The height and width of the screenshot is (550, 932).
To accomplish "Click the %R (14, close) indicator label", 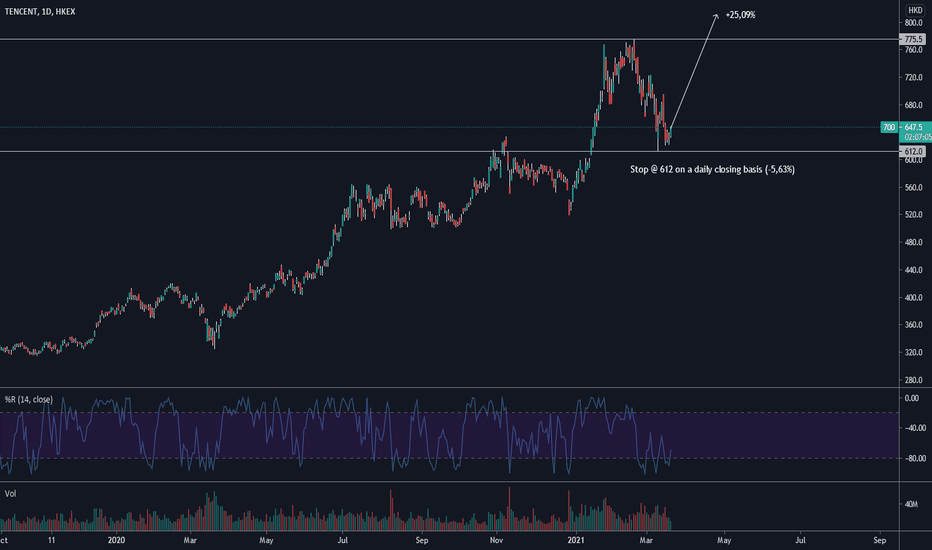I will [x=29, y=400].
